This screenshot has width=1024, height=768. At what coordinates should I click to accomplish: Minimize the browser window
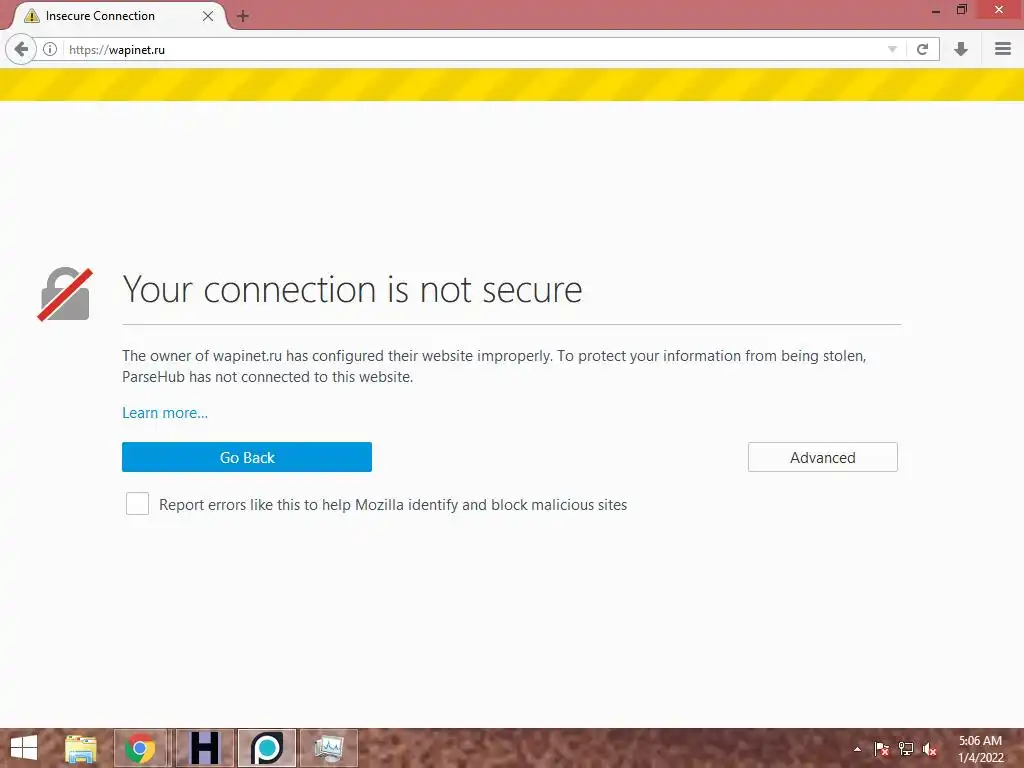pyautogui.click(x=936, y=10)
